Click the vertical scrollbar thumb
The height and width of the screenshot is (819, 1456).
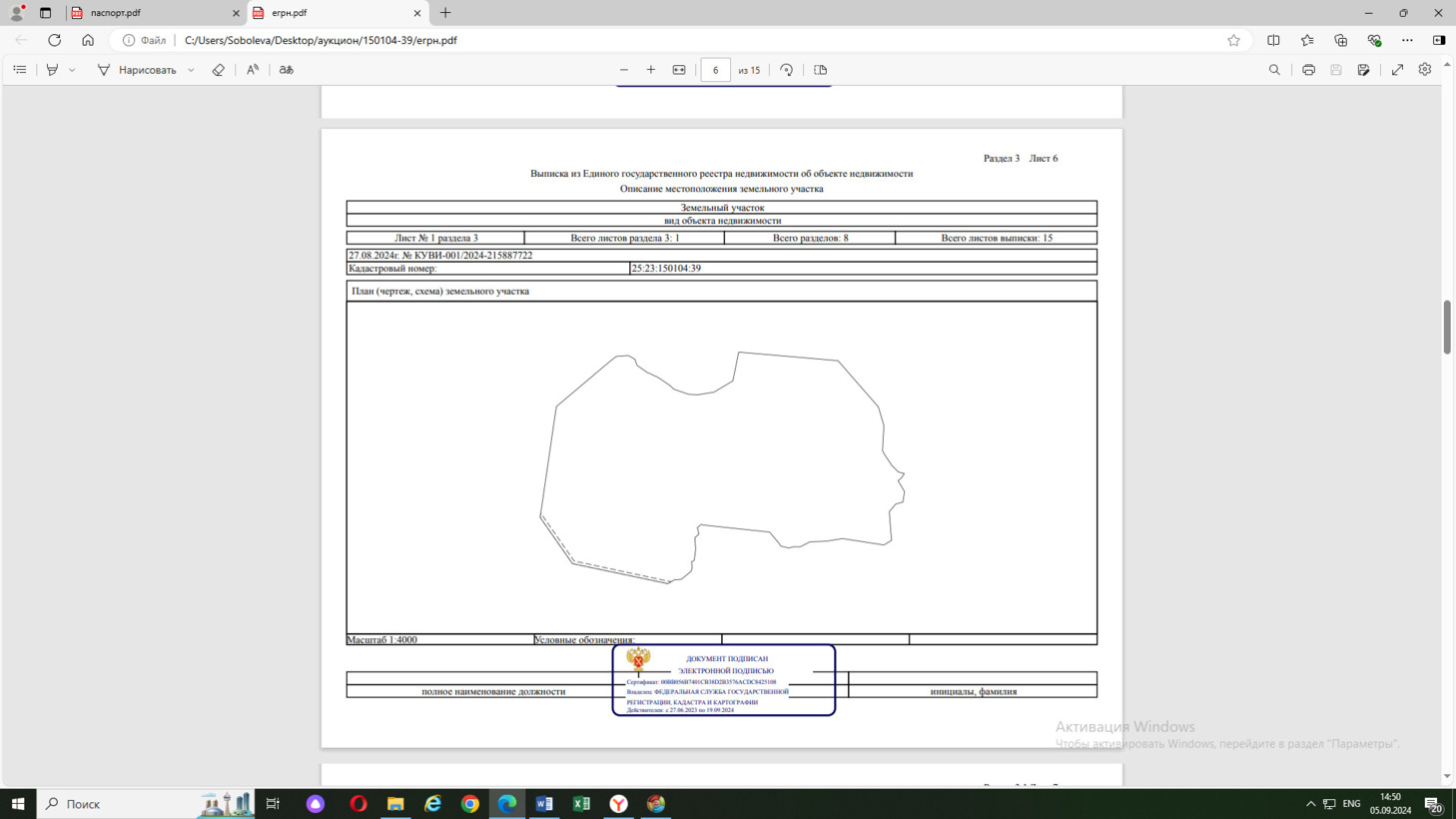(1447, 326)
